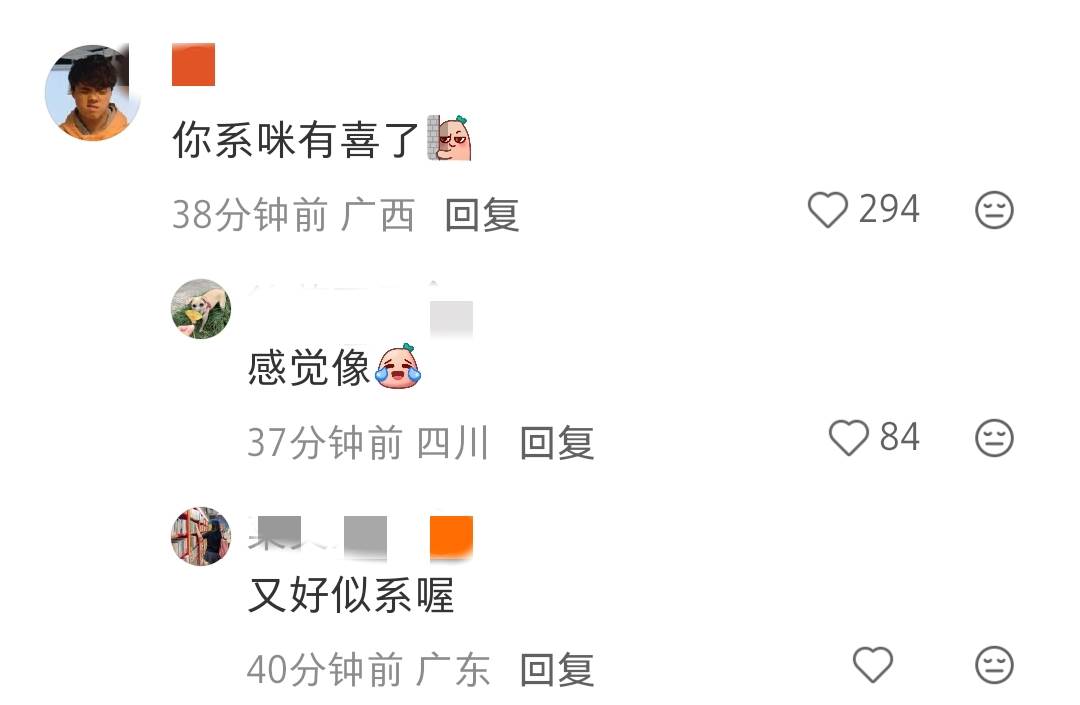Dislike the 你系咪有喜了 comment

pyautogui.click(x=995, y=210)
